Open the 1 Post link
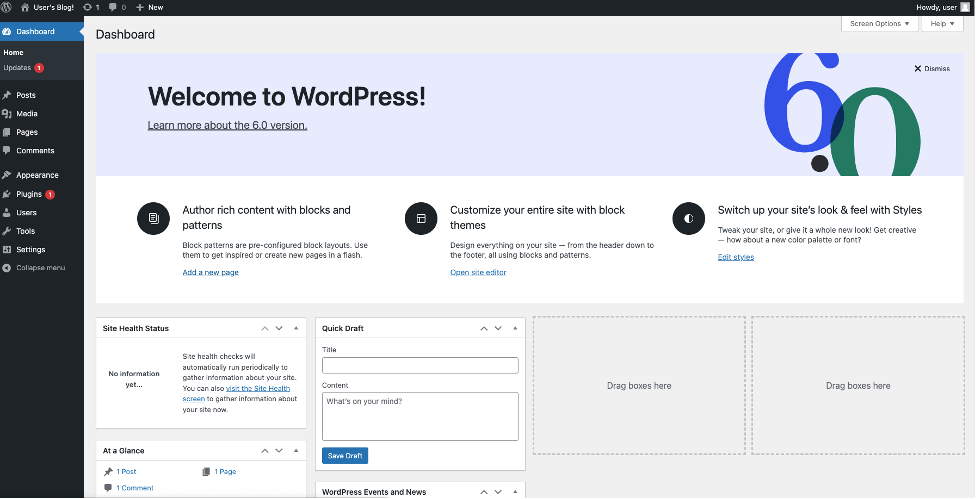 click(x=126, y=472)
